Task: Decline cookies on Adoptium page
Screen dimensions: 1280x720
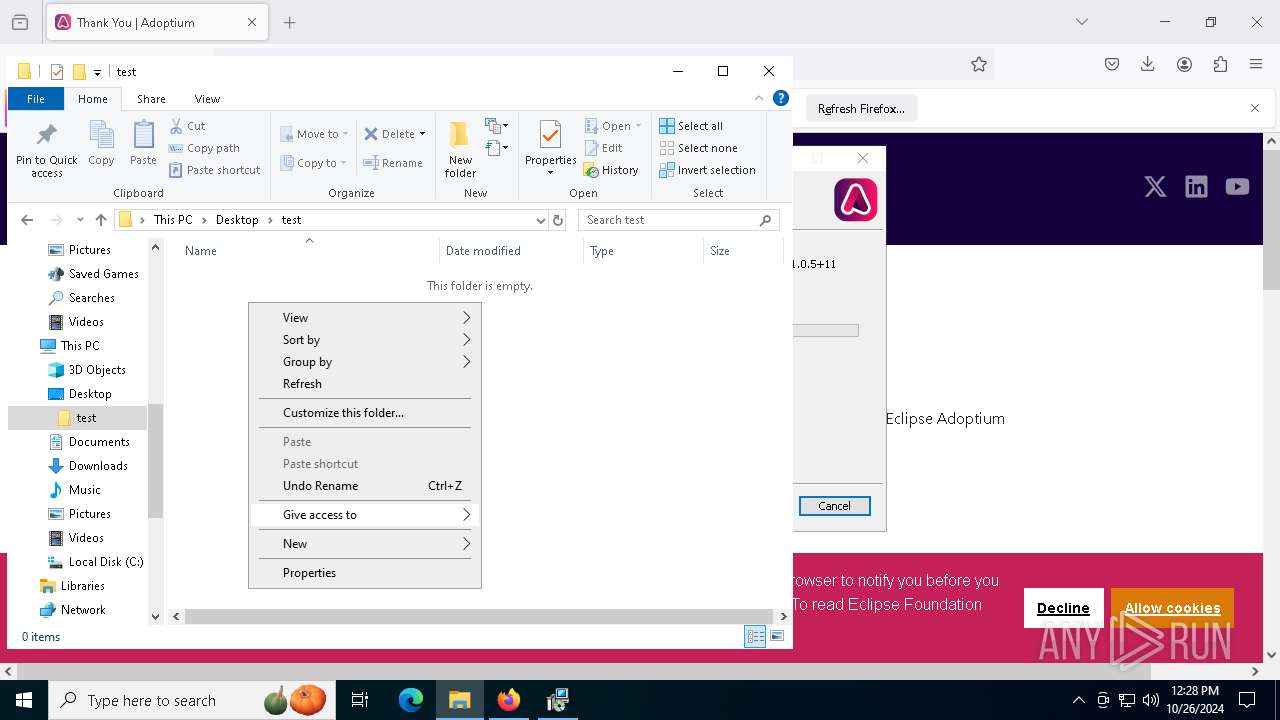Action: pyautogui.click(x=1063, y=608)
